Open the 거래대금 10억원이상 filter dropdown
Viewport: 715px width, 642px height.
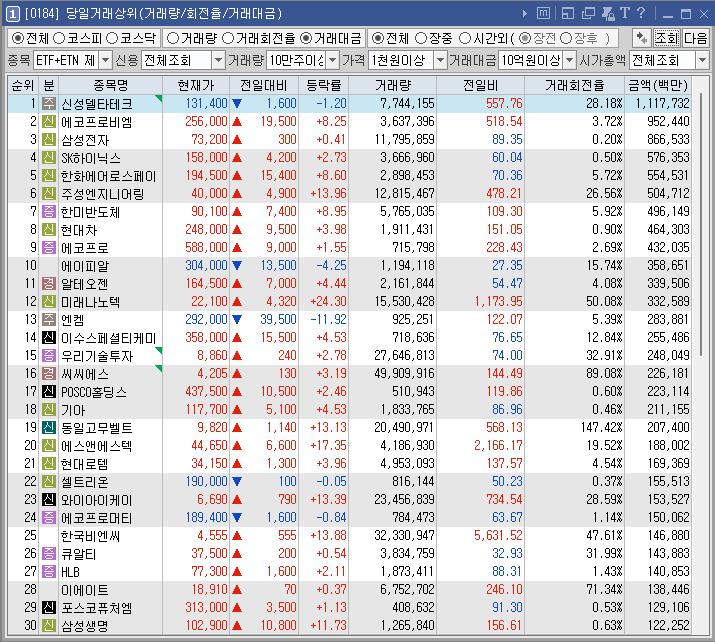tap(570, 60)
